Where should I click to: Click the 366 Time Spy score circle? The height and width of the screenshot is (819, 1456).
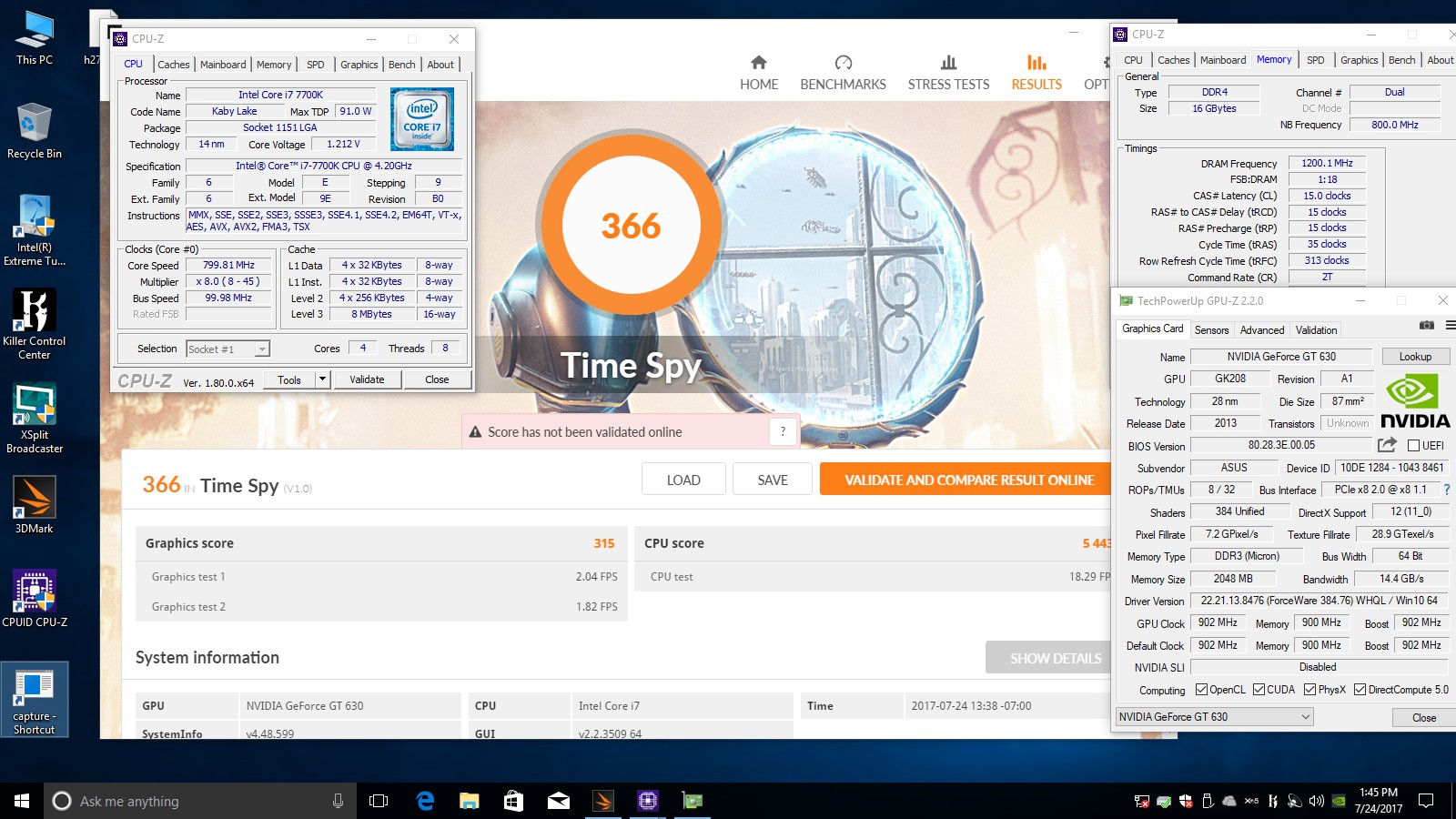[631, 225]
